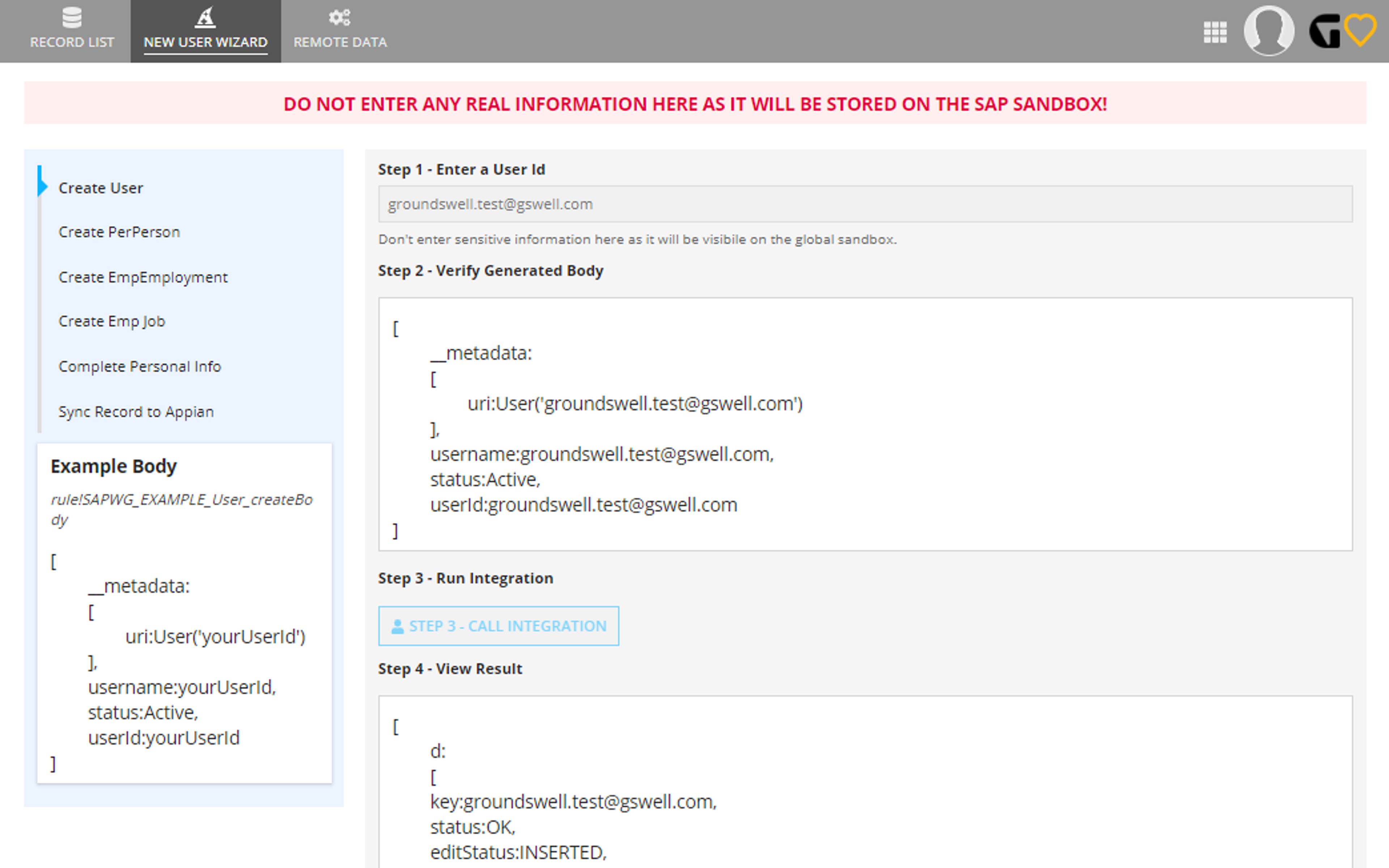Open Complete Personal Info step

point(140,366)
